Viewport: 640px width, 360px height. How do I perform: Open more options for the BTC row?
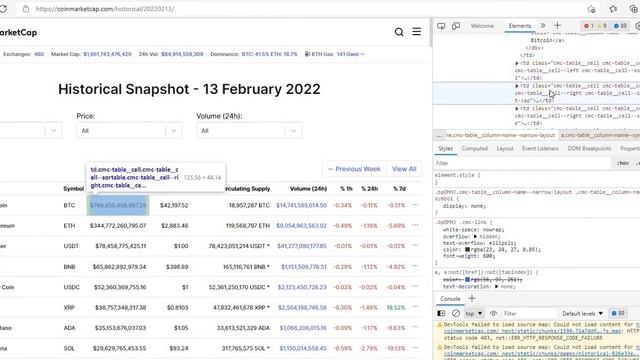(x=415, y=205)
